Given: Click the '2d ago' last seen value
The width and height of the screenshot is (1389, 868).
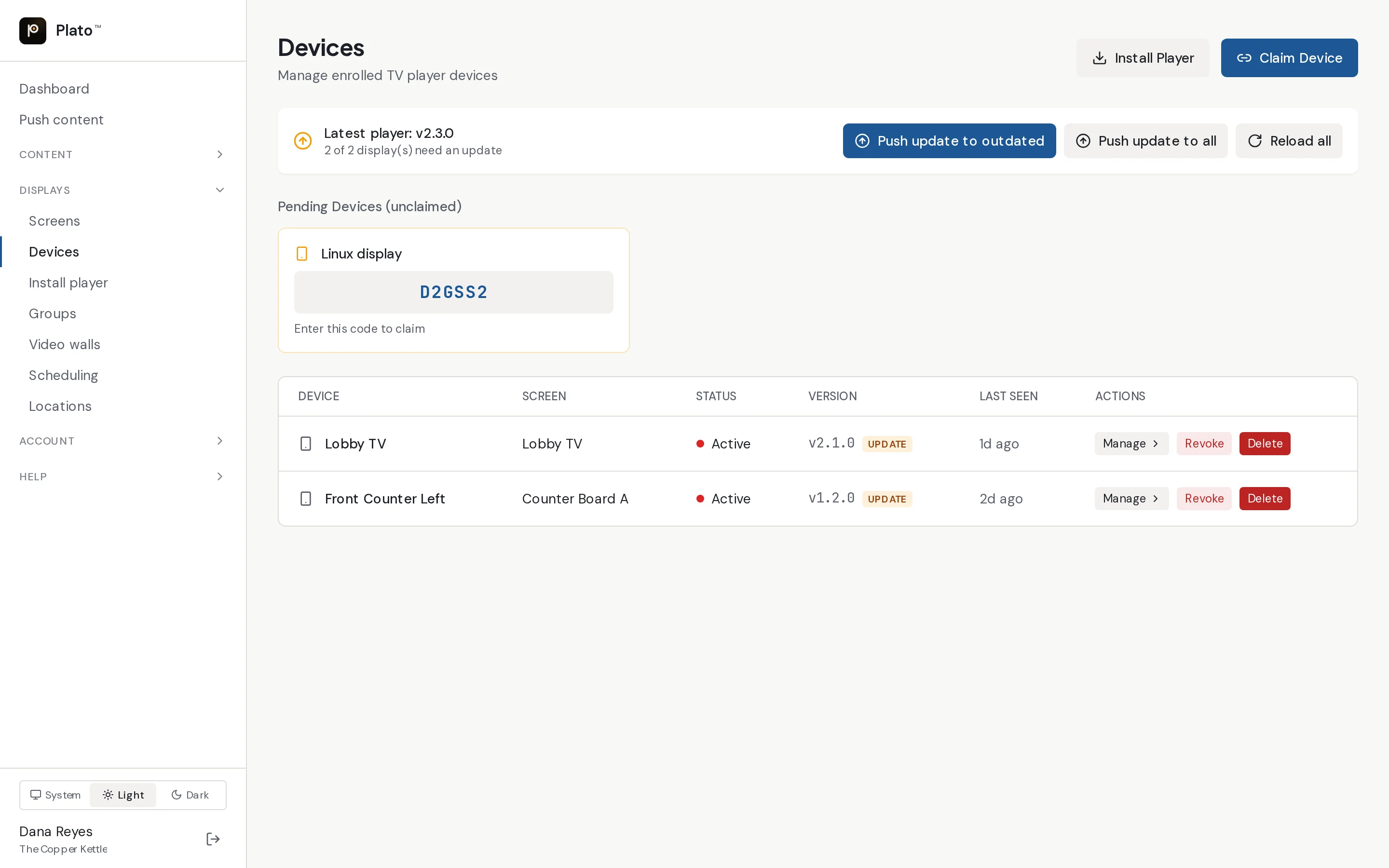Looking at the screenshot, I should click(1001, 499).
